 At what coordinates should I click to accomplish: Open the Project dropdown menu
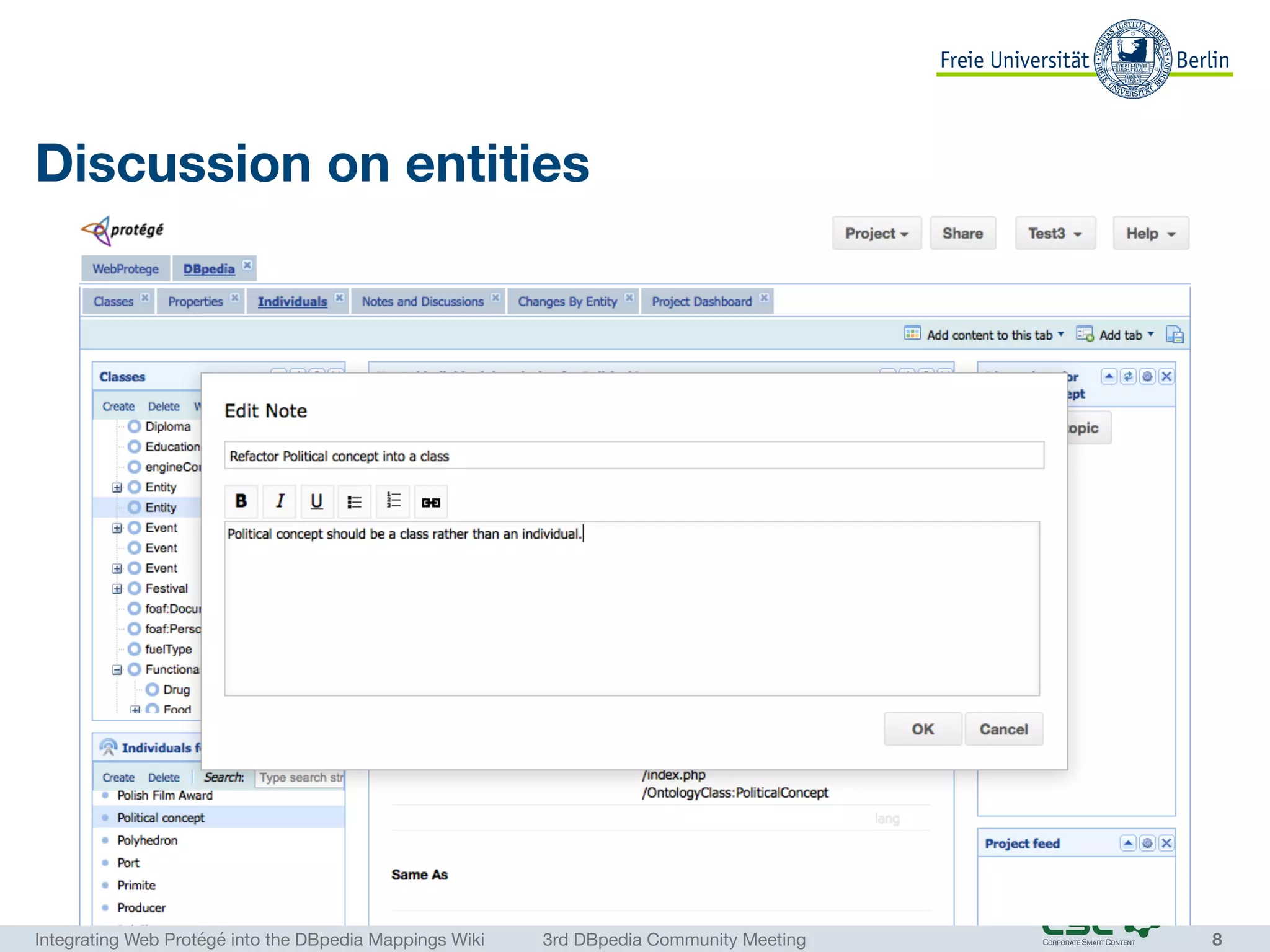tap(877, 234)
